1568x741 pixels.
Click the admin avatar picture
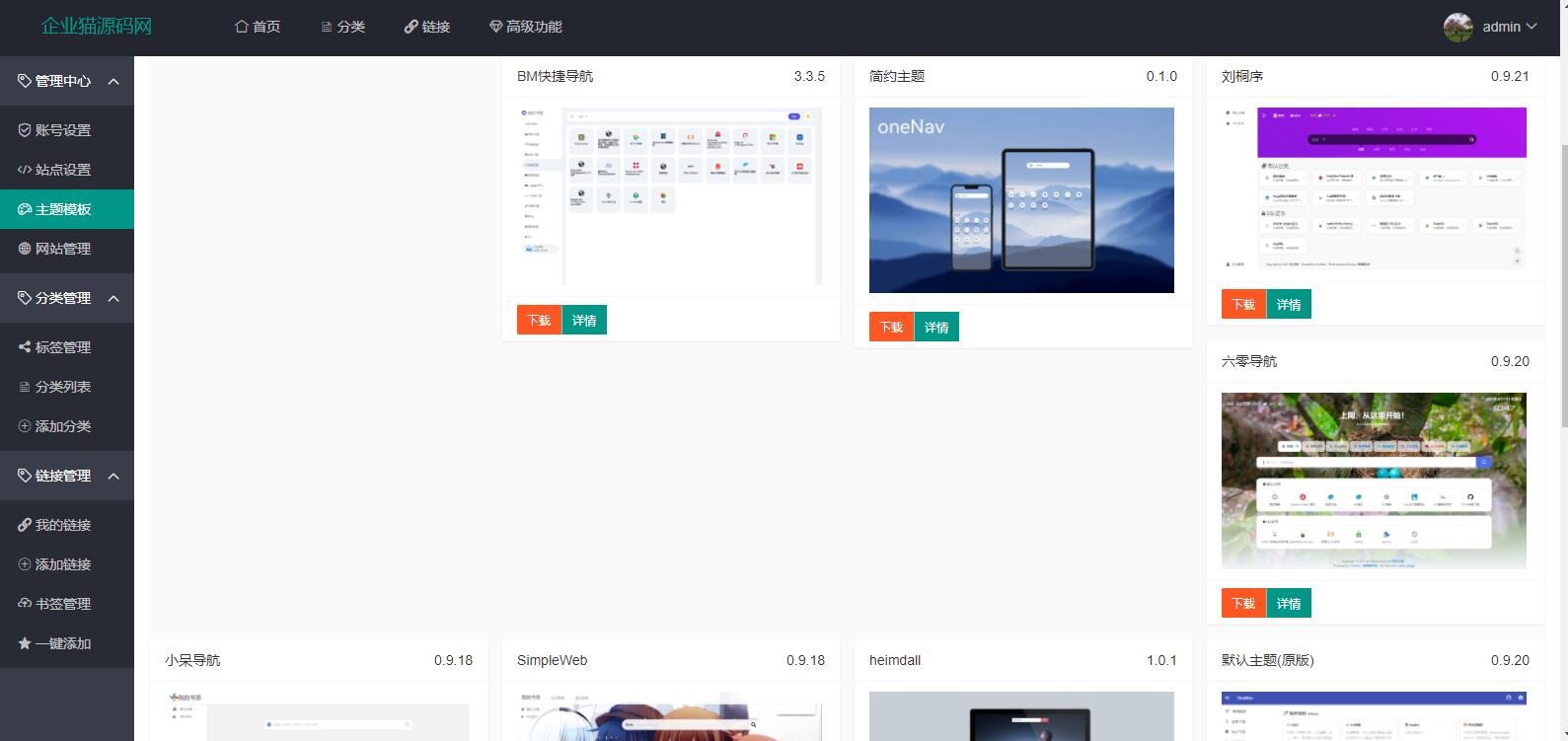tap(1457, 27)
